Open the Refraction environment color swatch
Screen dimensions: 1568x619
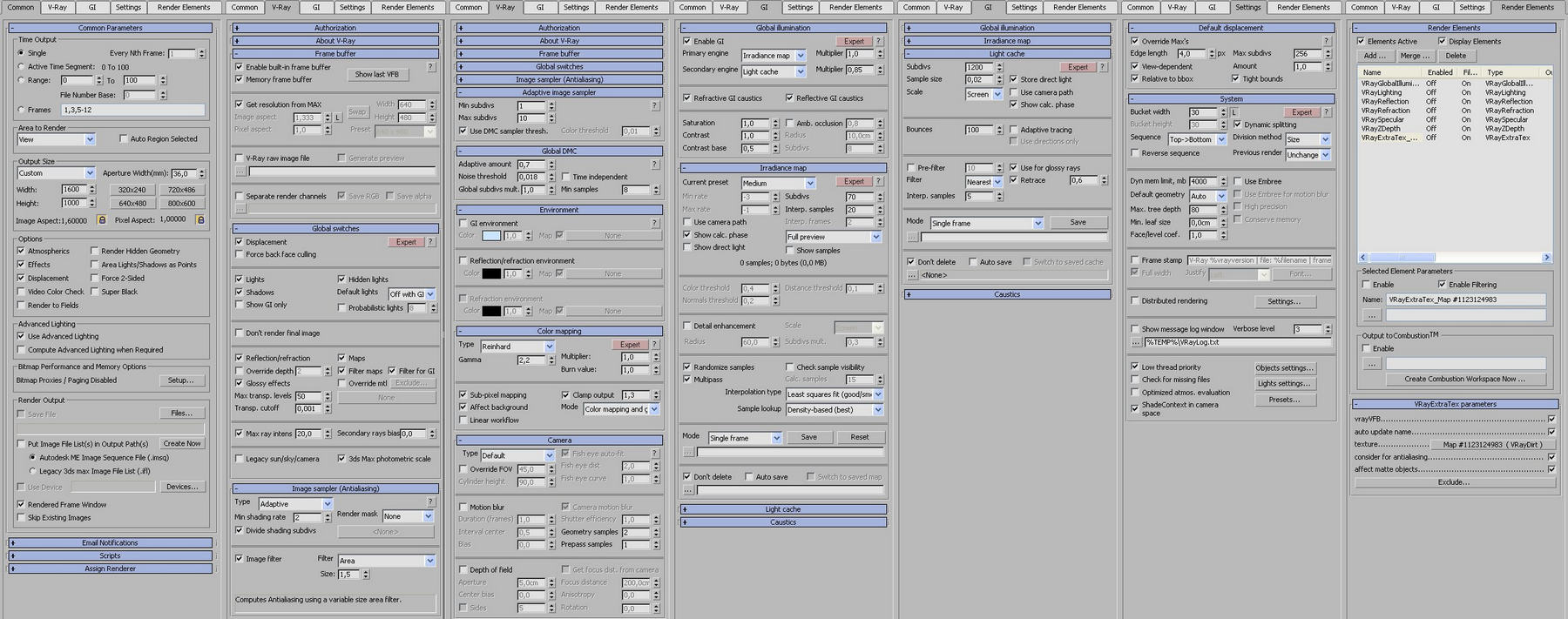click(x=491, y=311)
